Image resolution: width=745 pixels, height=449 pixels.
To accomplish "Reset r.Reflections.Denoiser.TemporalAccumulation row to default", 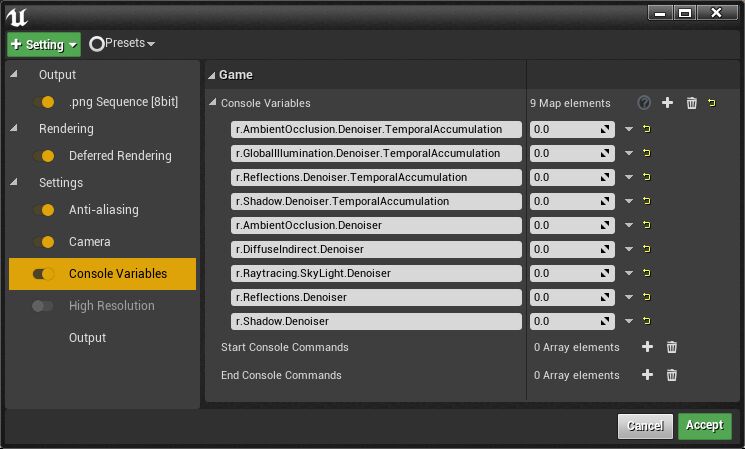I will pyautogui.click(x=647, y=177).
